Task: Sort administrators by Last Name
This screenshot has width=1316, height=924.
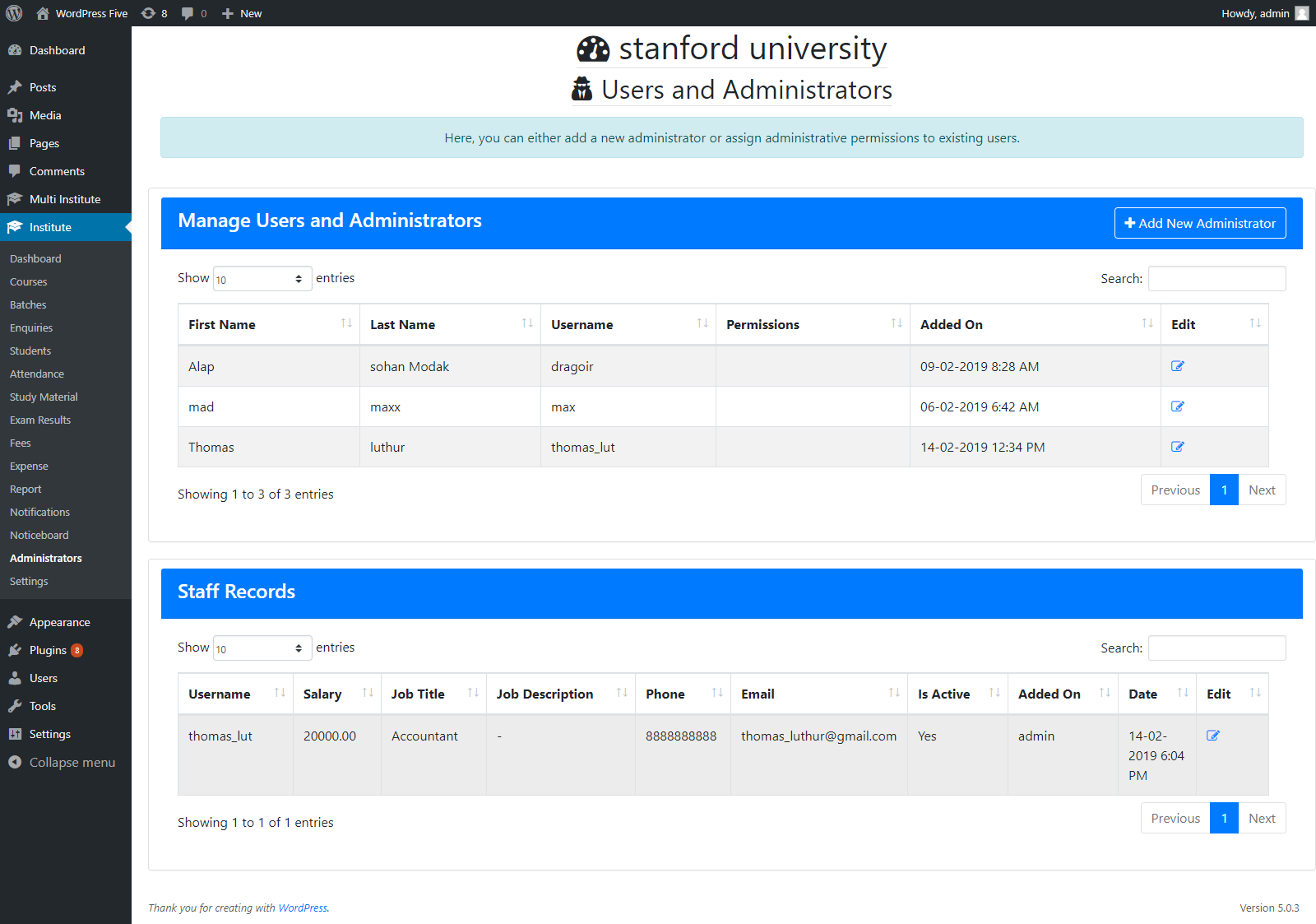Action: (x=450, y=324)
